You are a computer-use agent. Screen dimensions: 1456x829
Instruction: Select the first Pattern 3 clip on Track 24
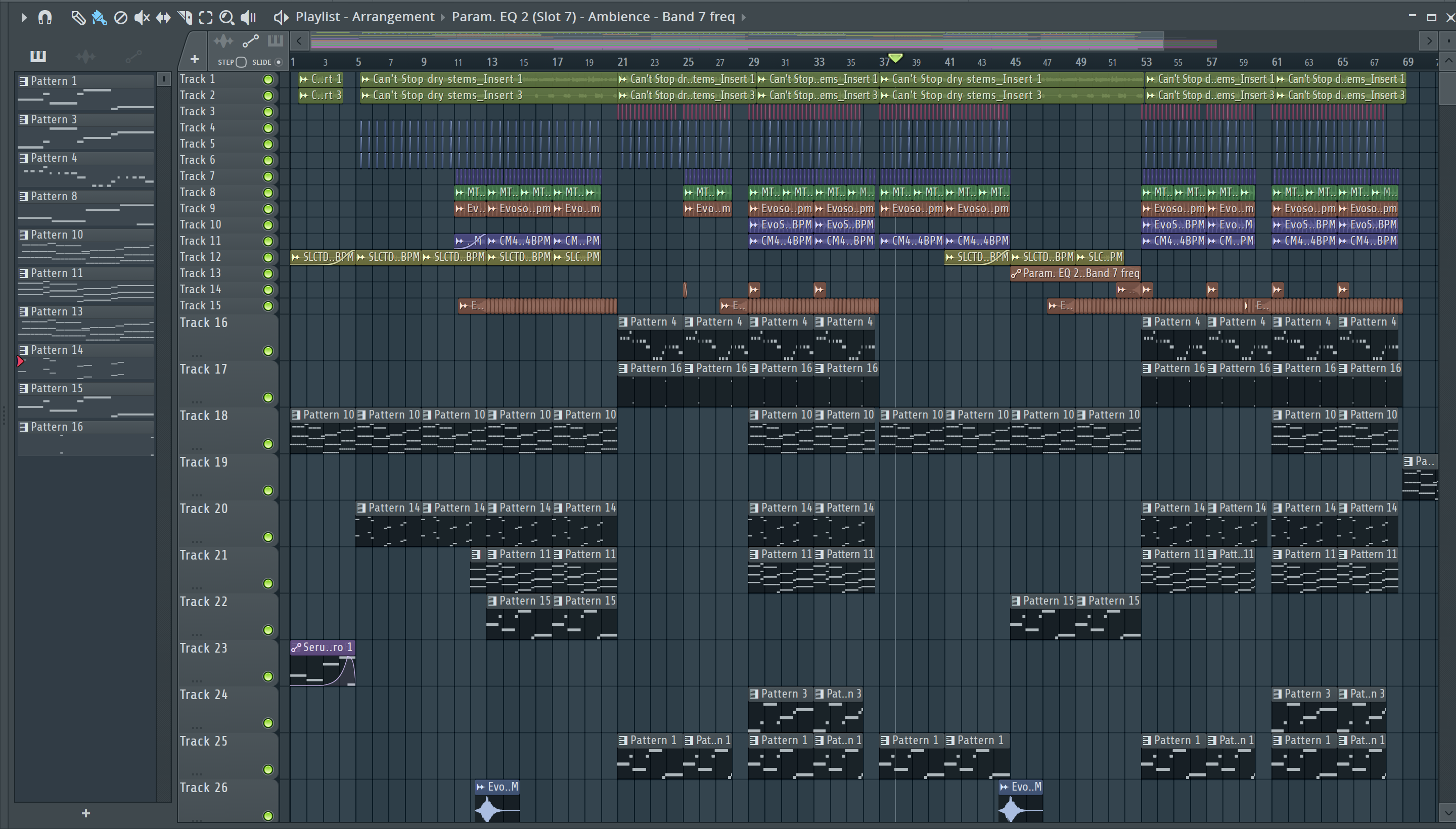click(x=780, y=710)
